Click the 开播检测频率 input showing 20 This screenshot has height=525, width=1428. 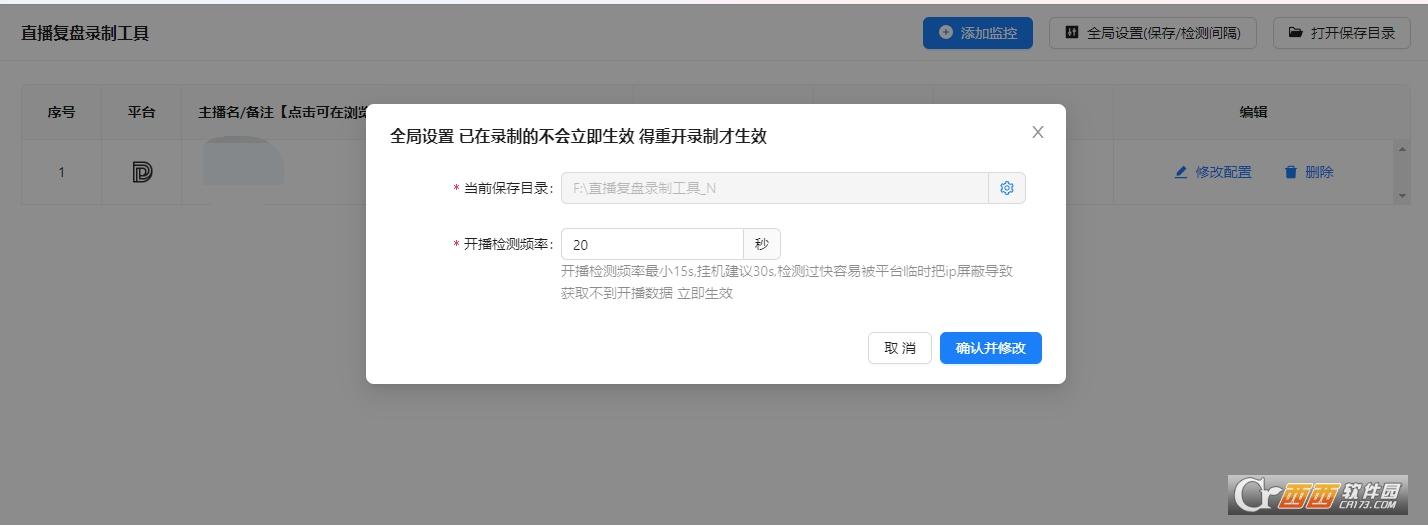pos(652,244)
